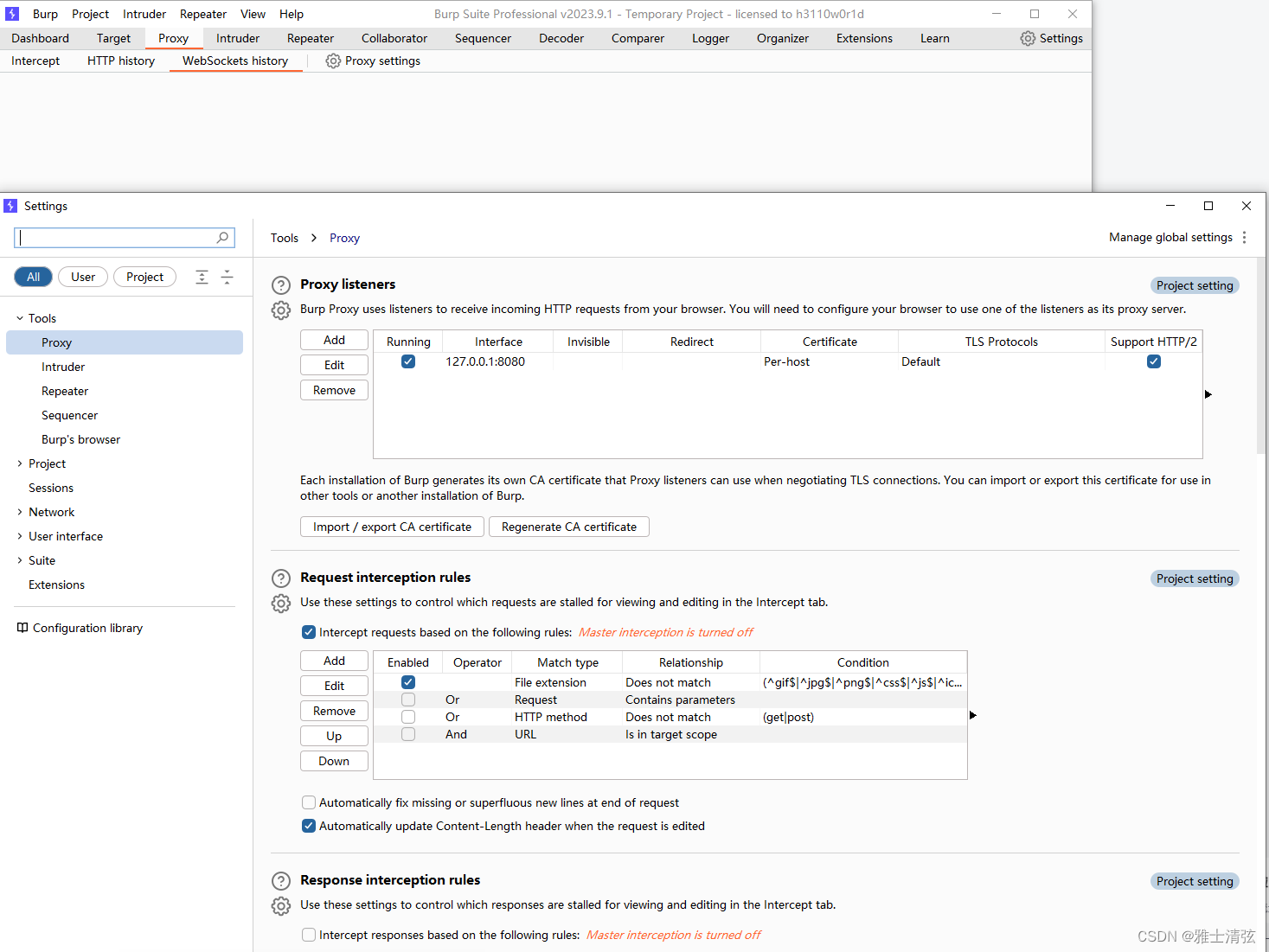
Task: Enable the HTTP method Does not match rule
Action: click(x=408, y=717)
